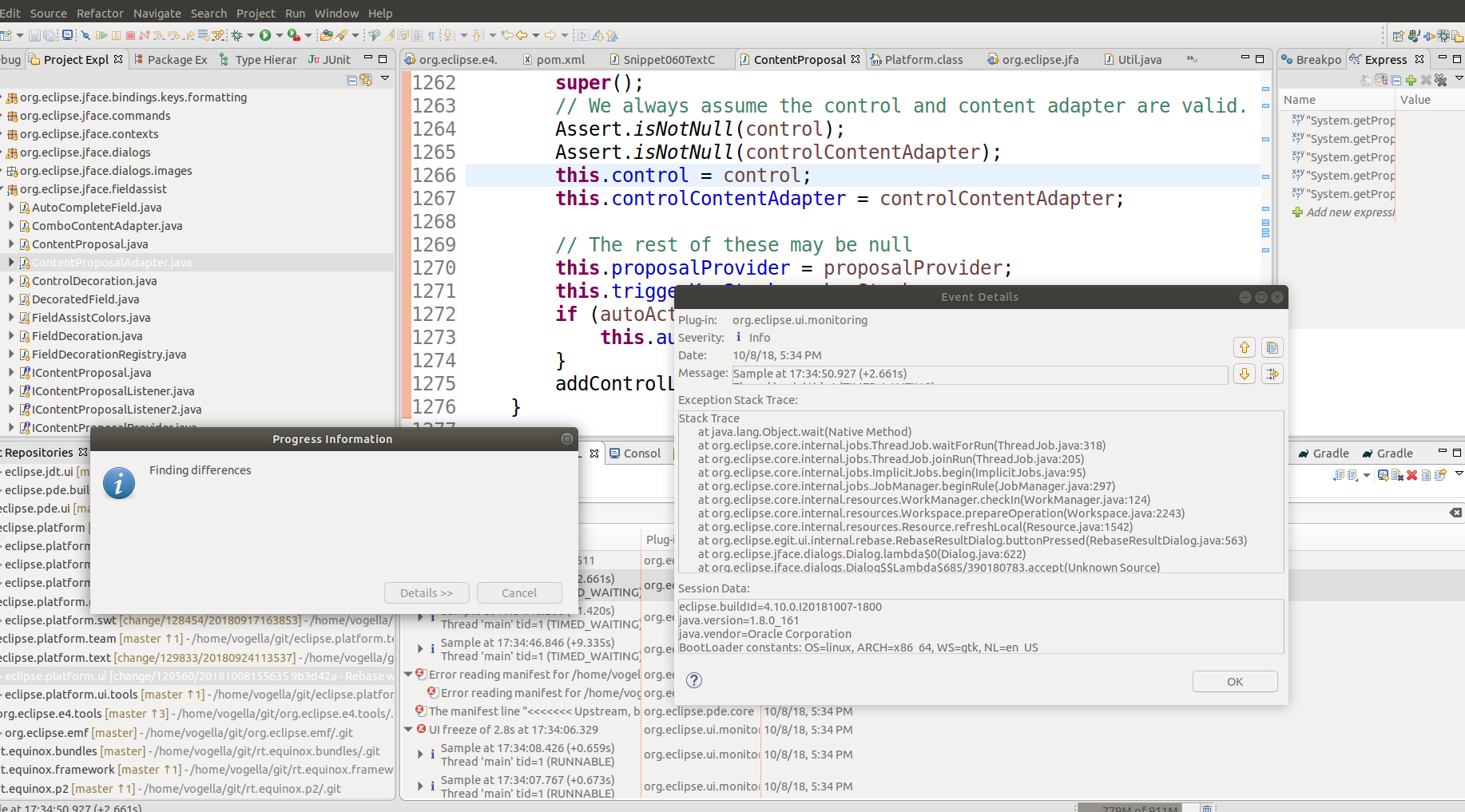The height and width of the screenshot is (812, 1465).
Task: Select org.eclipse.jface.dialogs package
Action: 85,152
